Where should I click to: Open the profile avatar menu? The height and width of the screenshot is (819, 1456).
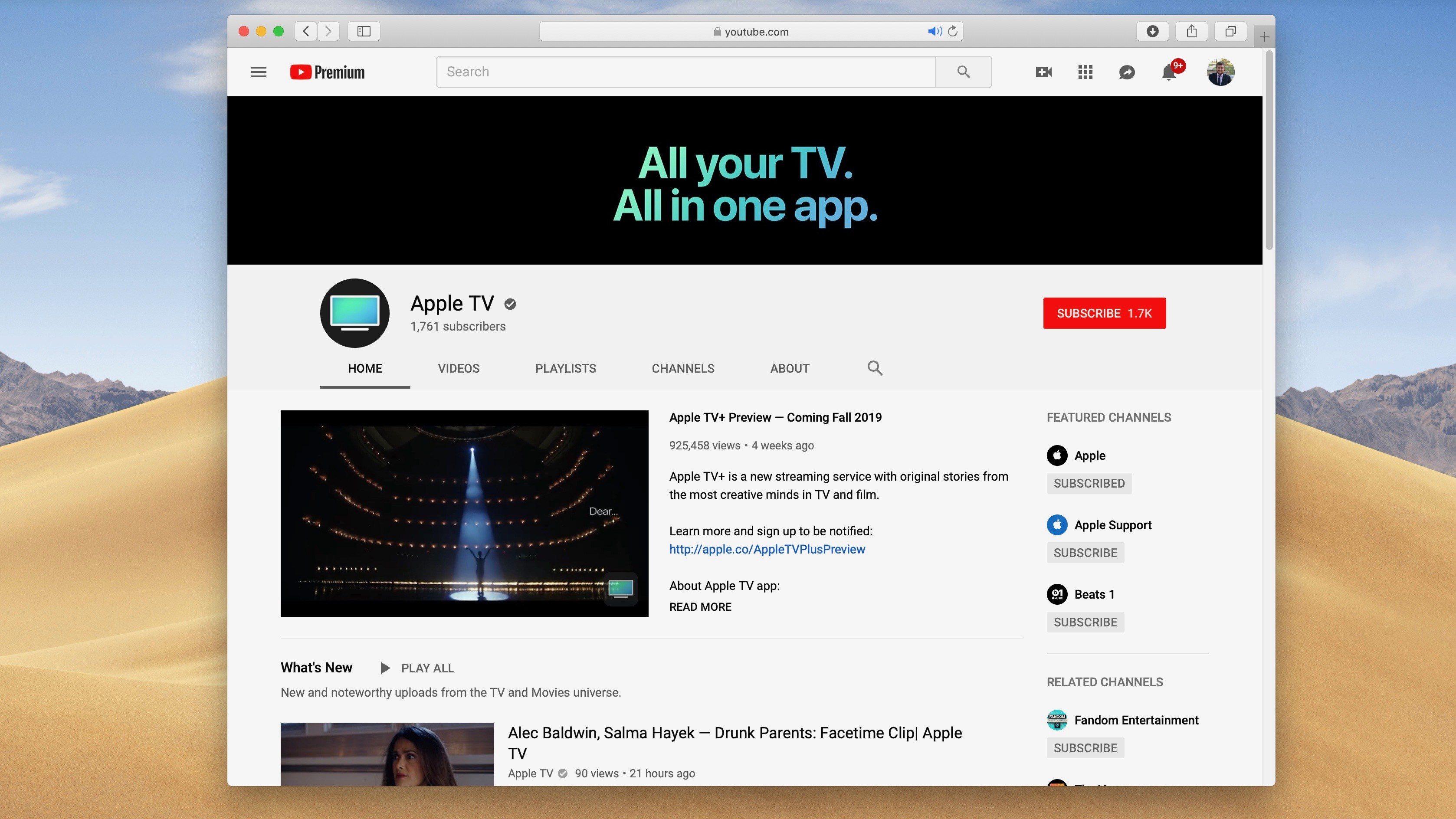tap(1220, 72)
